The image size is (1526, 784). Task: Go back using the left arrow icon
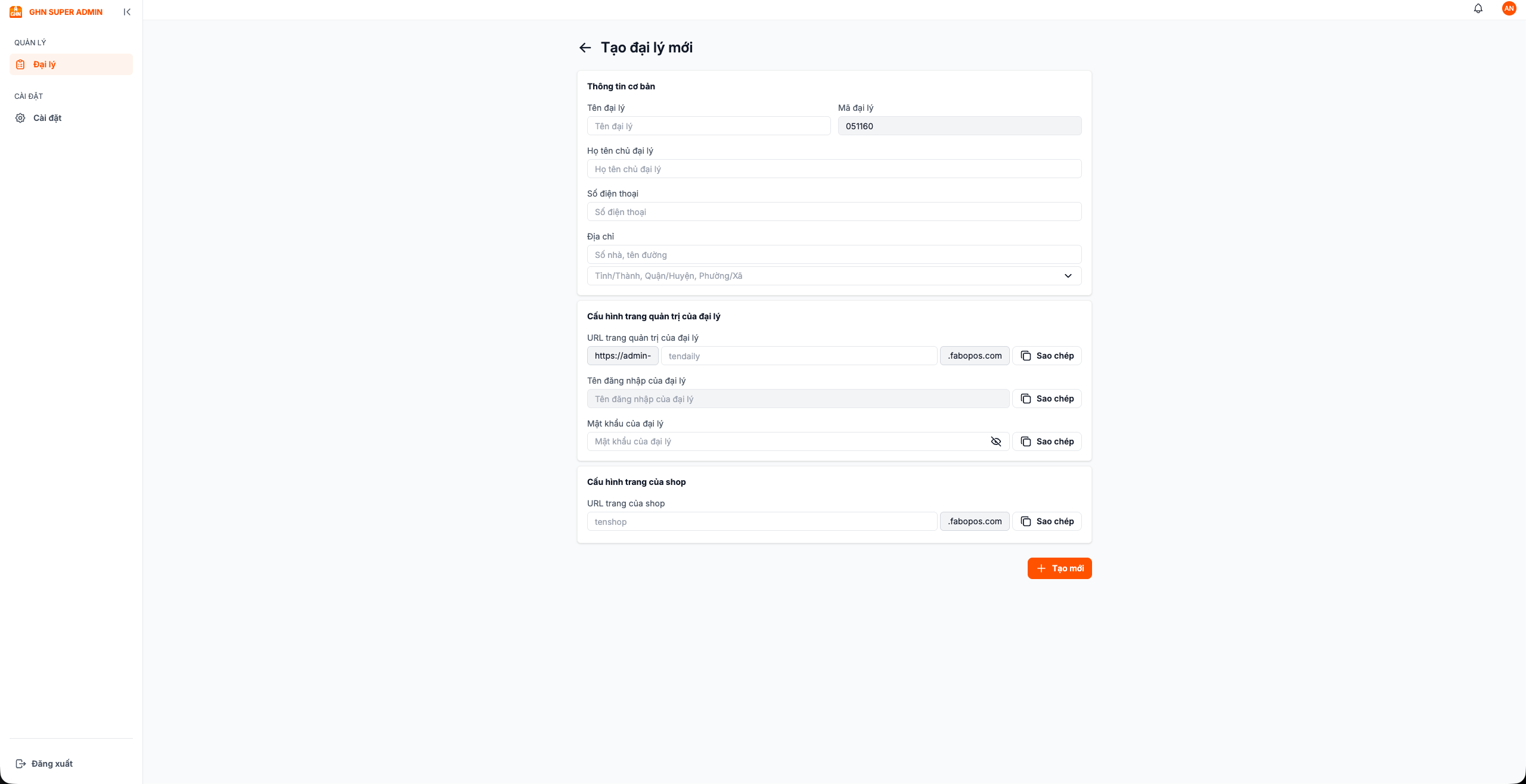585,48
